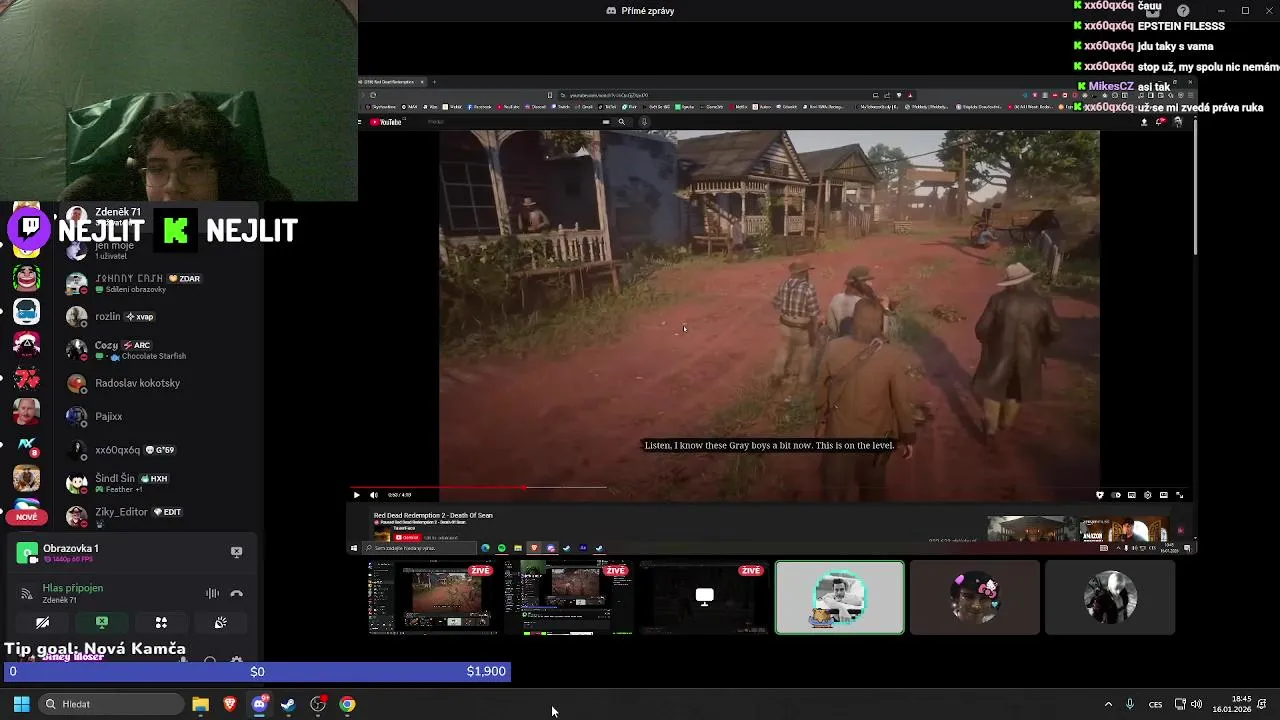1280x720 pixels.
Task: Open Google Chrome from the taskbar
Action: click(347, 704)
